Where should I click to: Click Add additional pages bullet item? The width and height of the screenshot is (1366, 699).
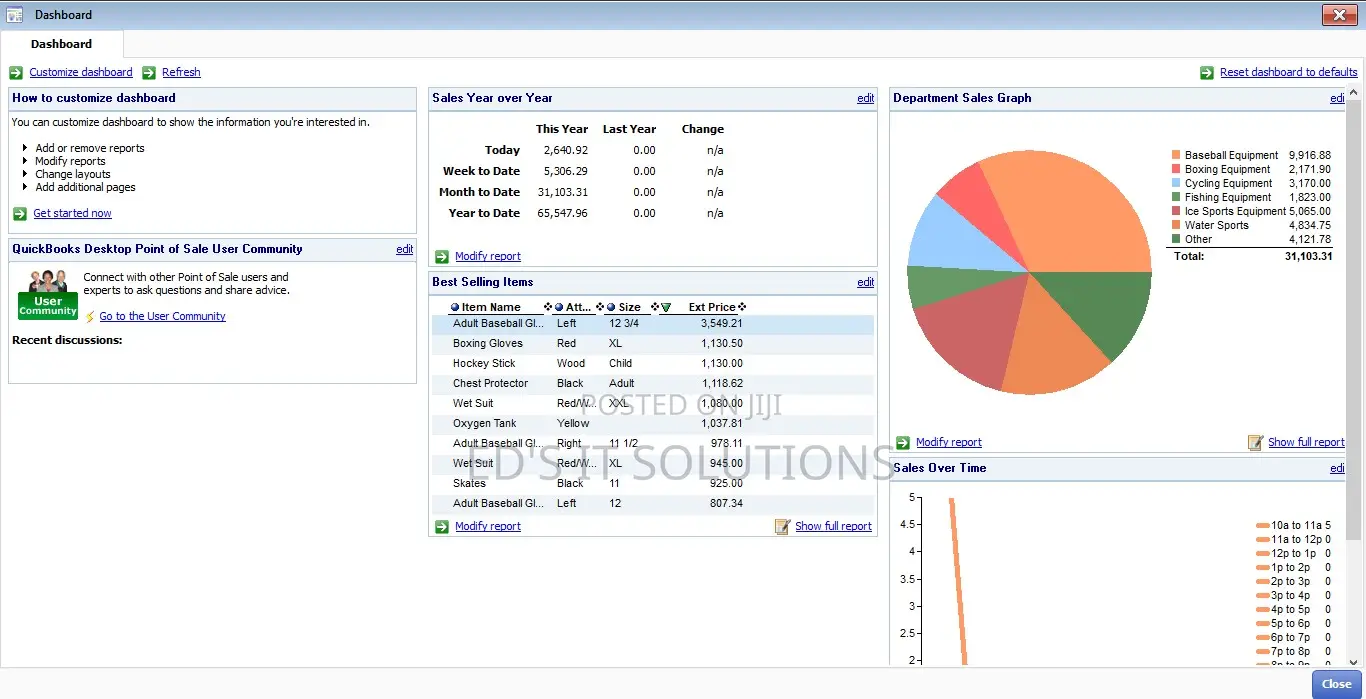click(85, 187)
